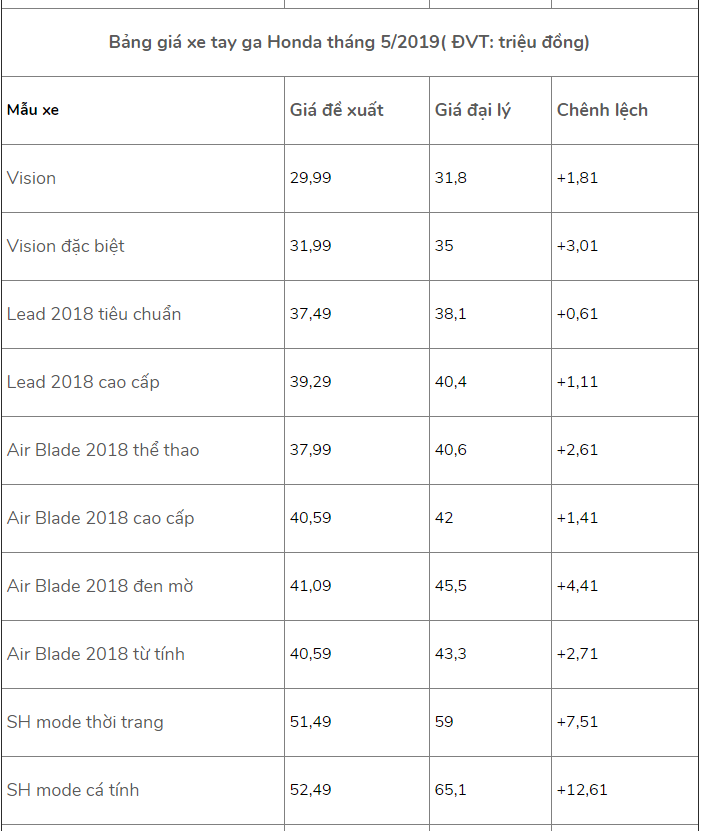Click the "Mẫu xe" column header
Image resolution: width=705 pixels, height=831 pixels.
(x=33, y=110)
